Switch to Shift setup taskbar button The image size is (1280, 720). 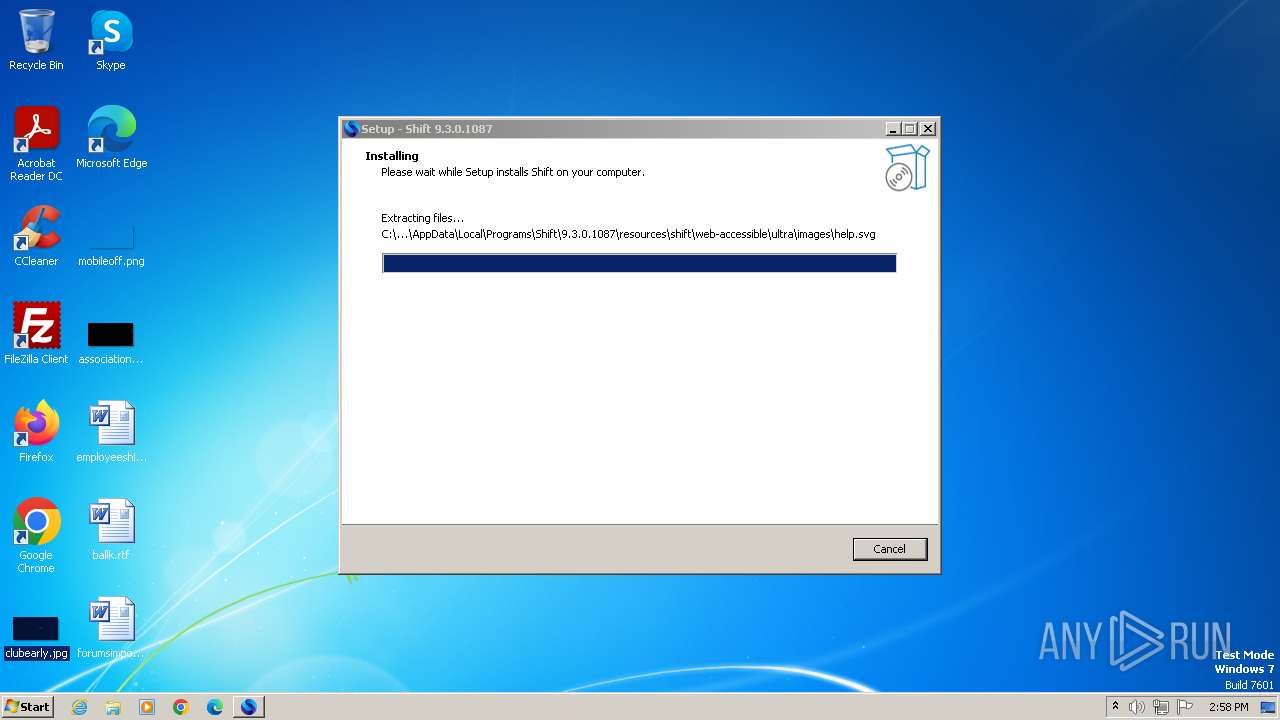pyautogui.click(x=249, y=707)
